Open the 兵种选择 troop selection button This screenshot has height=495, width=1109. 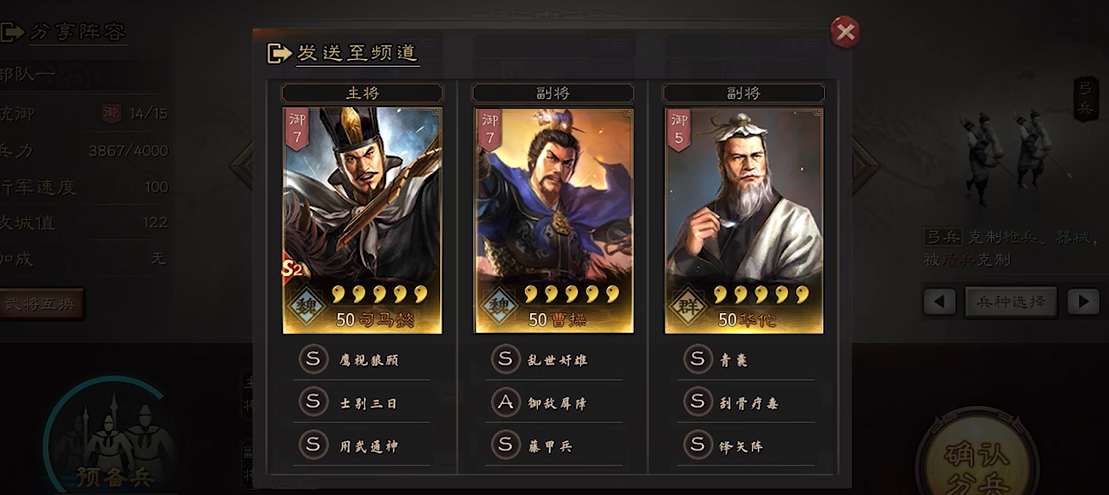tap(1011, 302)
